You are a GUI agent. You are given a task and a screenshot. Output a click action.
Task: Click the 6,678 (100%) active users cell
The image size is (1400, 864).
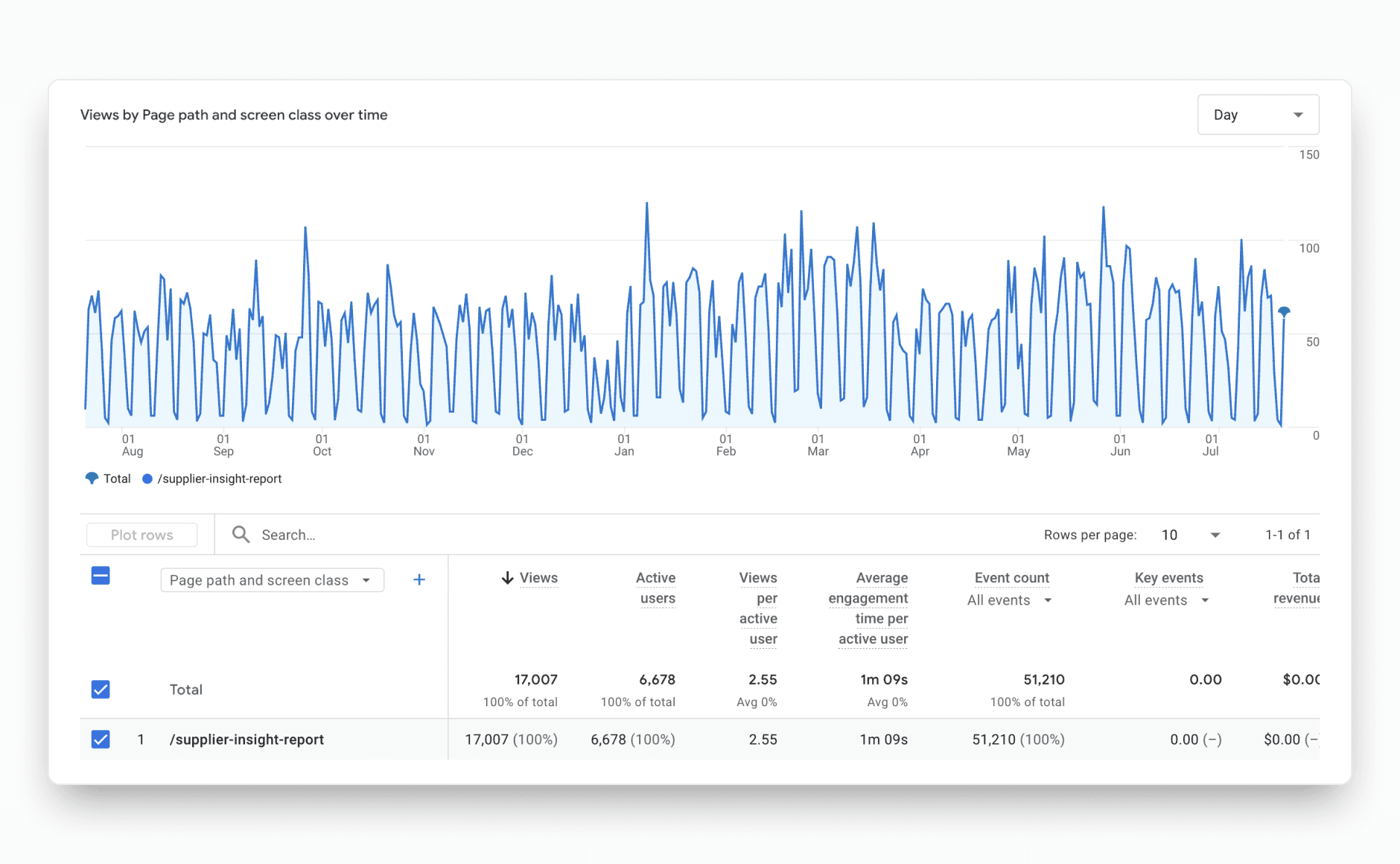(x=633, y=740)
